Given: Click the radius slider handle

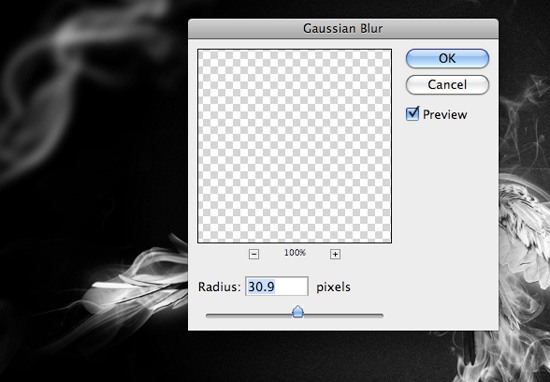Looking at the screenshot, I should click(298, 311).
